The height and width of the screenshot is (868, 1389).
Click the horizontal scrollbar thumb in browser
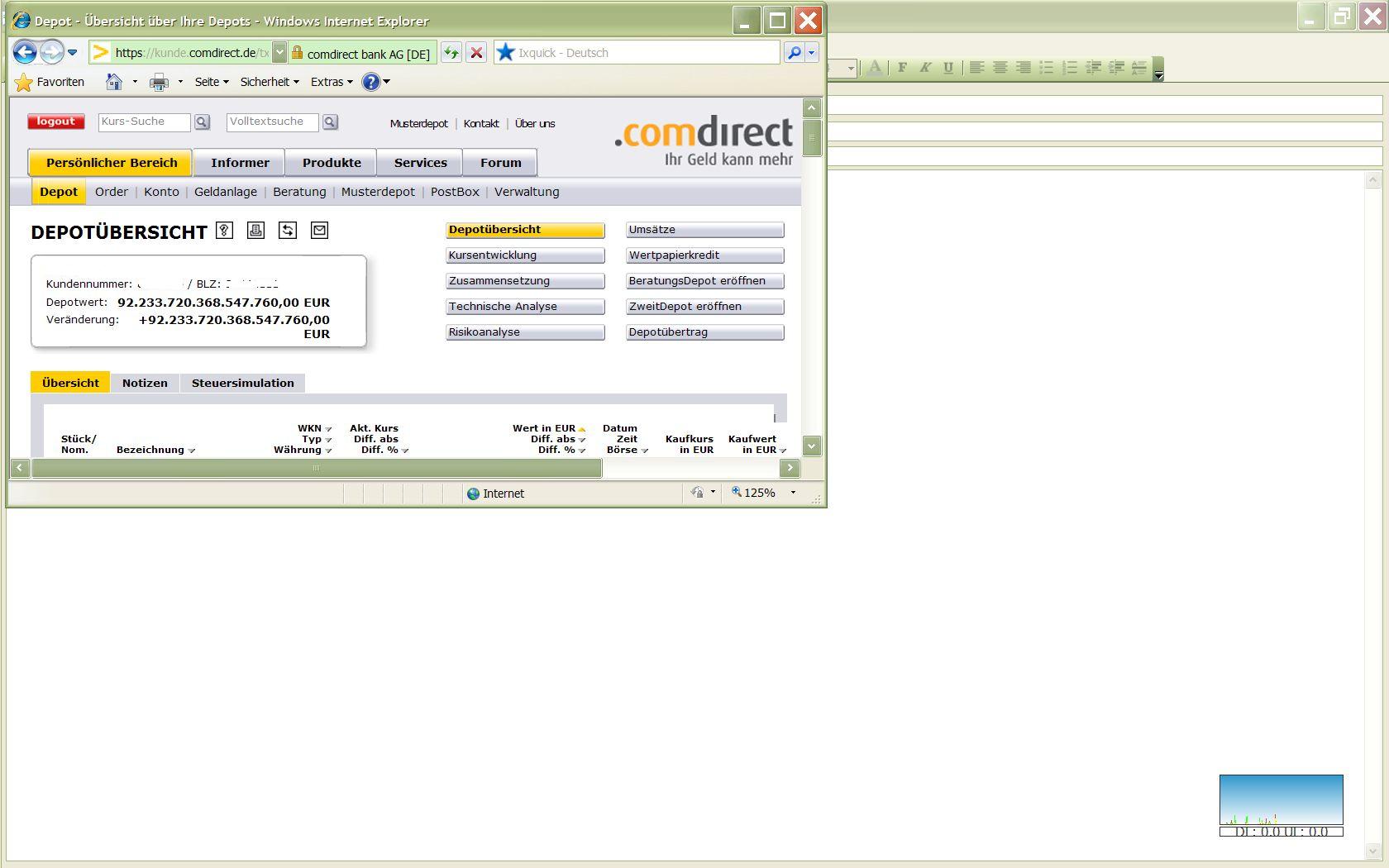tap(317, 468)
